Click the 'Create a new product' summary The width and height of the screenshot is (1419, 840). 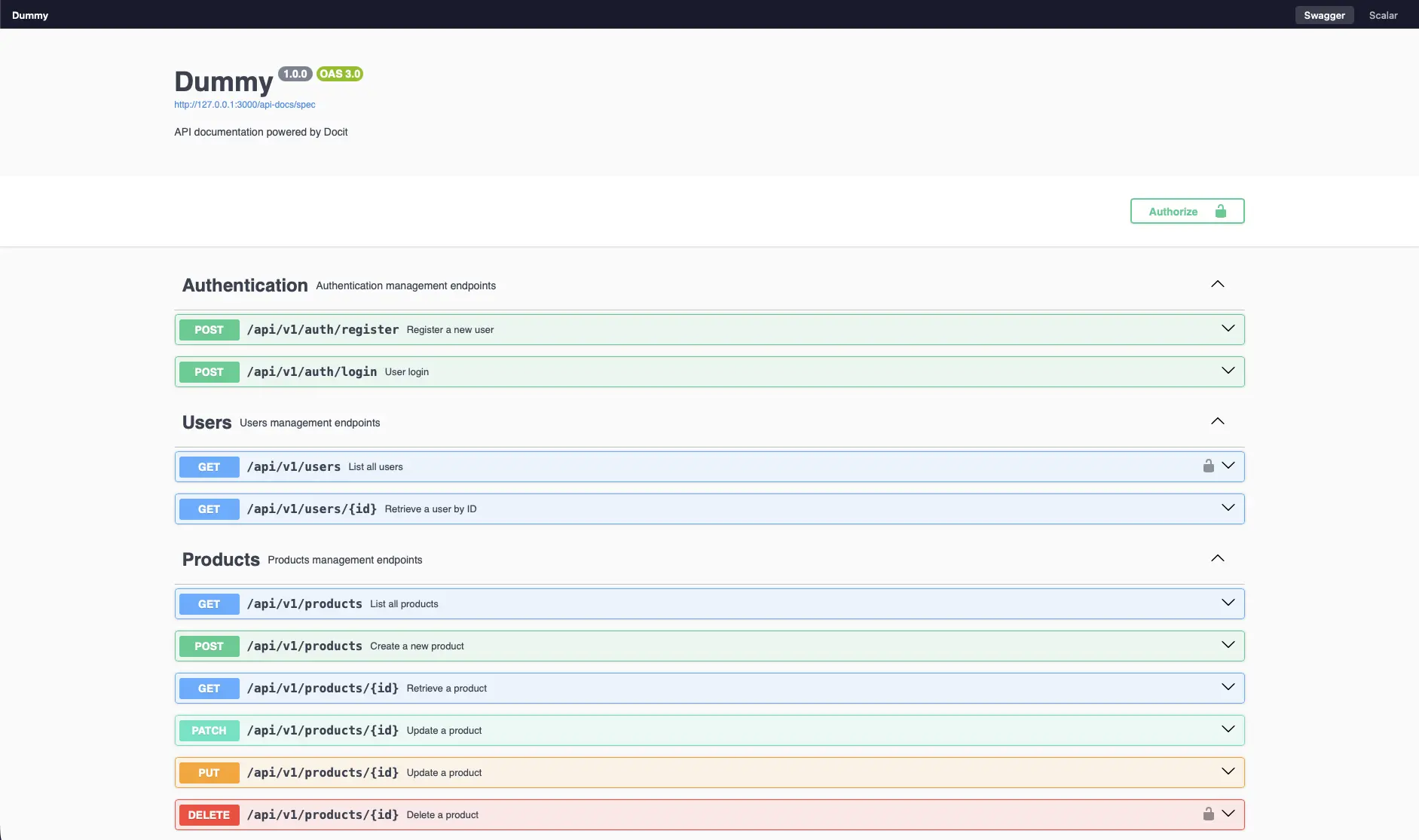(417, 646)
